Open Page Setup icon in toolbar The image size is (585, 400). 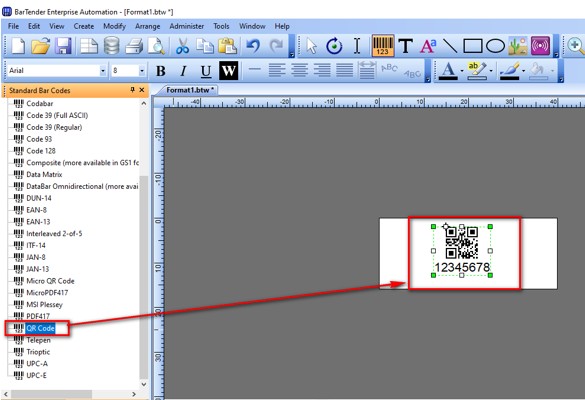tap(89, 46)
